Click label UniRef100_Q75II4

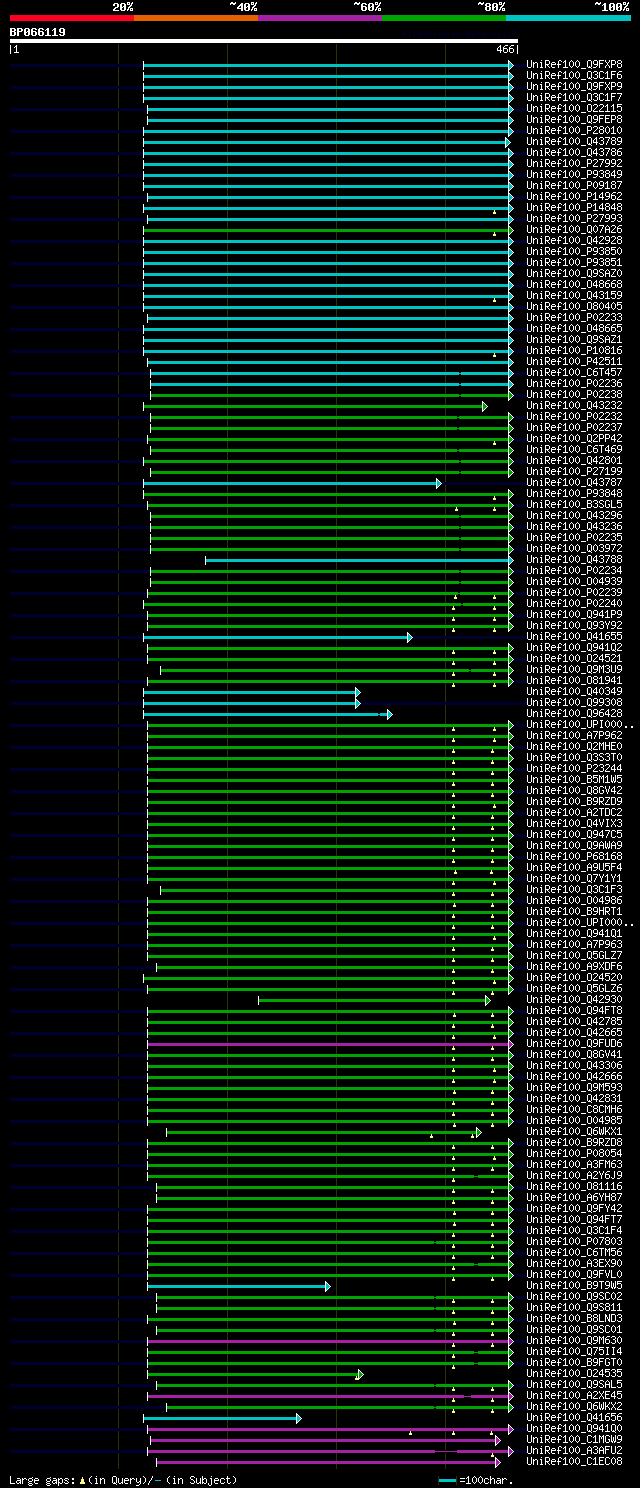pyautogui.click(x=574, y=1352)
